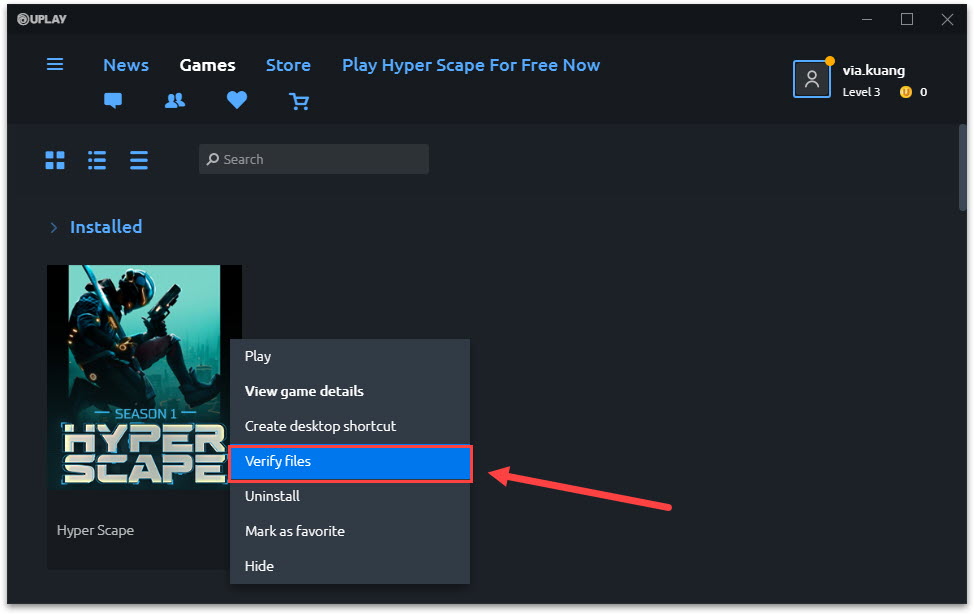
Task: Click inside the Search games field
Action: (x=313, y=159)
